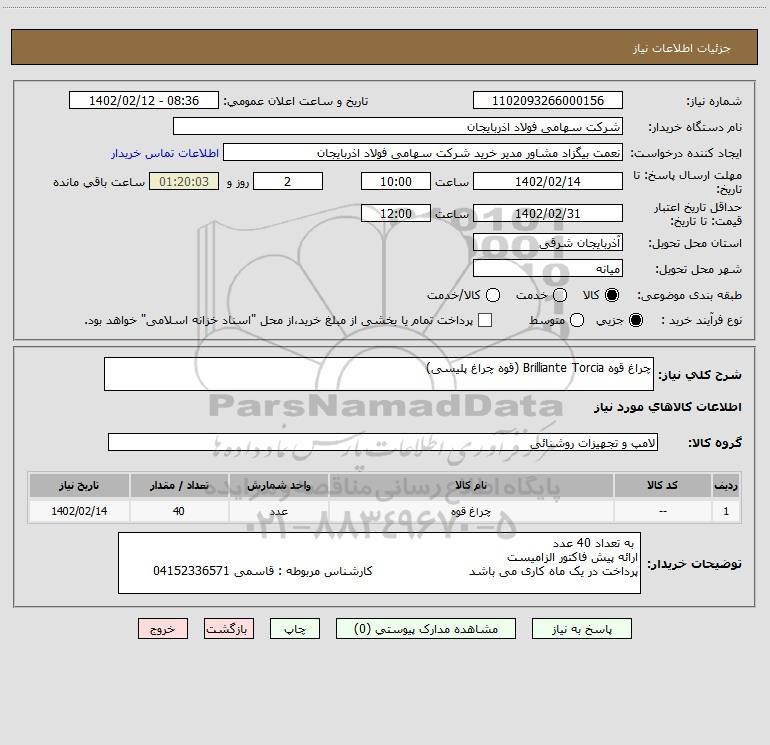Click goods group field لامپ و تجهیزات روشنائی
The width and height of the screenshot is (770, 745).
point(383,442)
